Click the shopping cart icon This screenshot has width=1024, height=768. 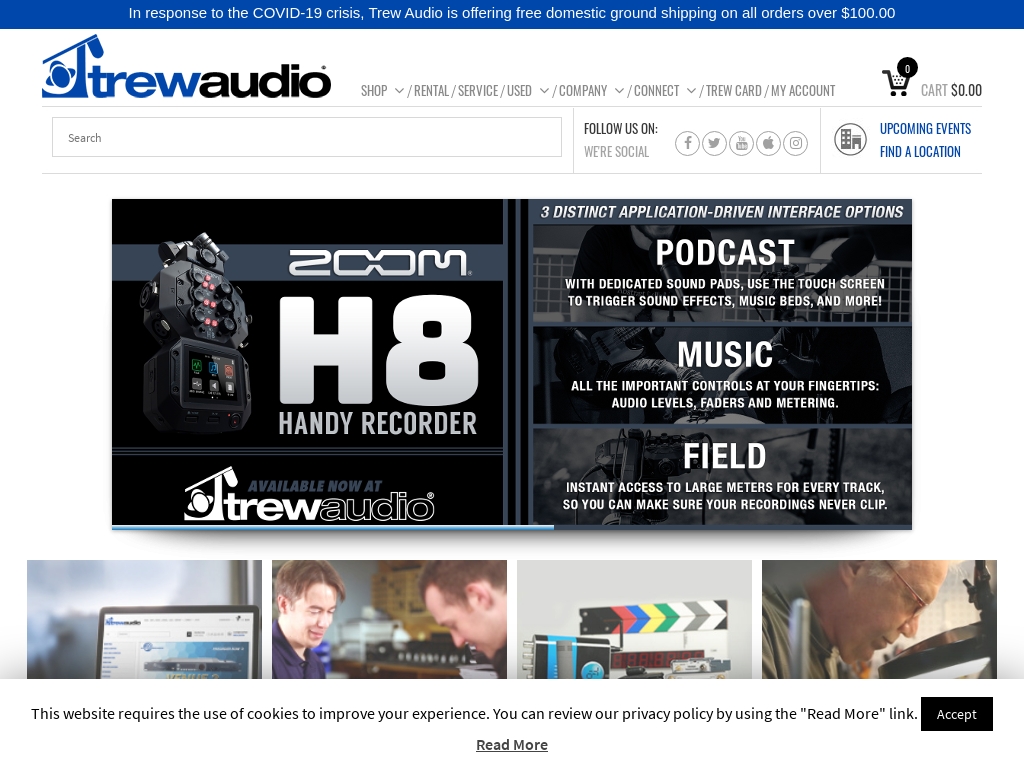pos(896,83)
